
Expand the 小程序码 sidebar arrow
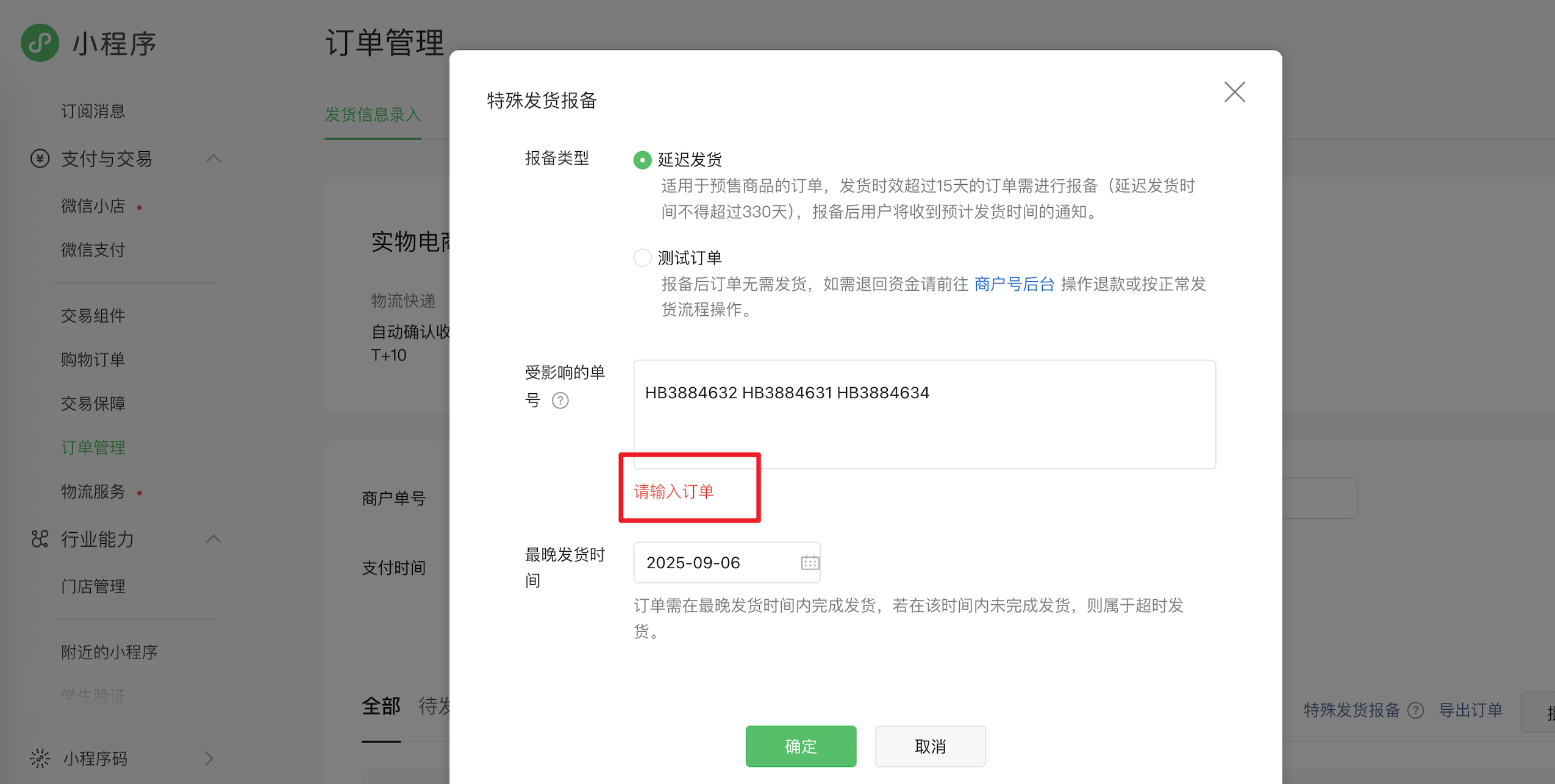coord(209,758)
